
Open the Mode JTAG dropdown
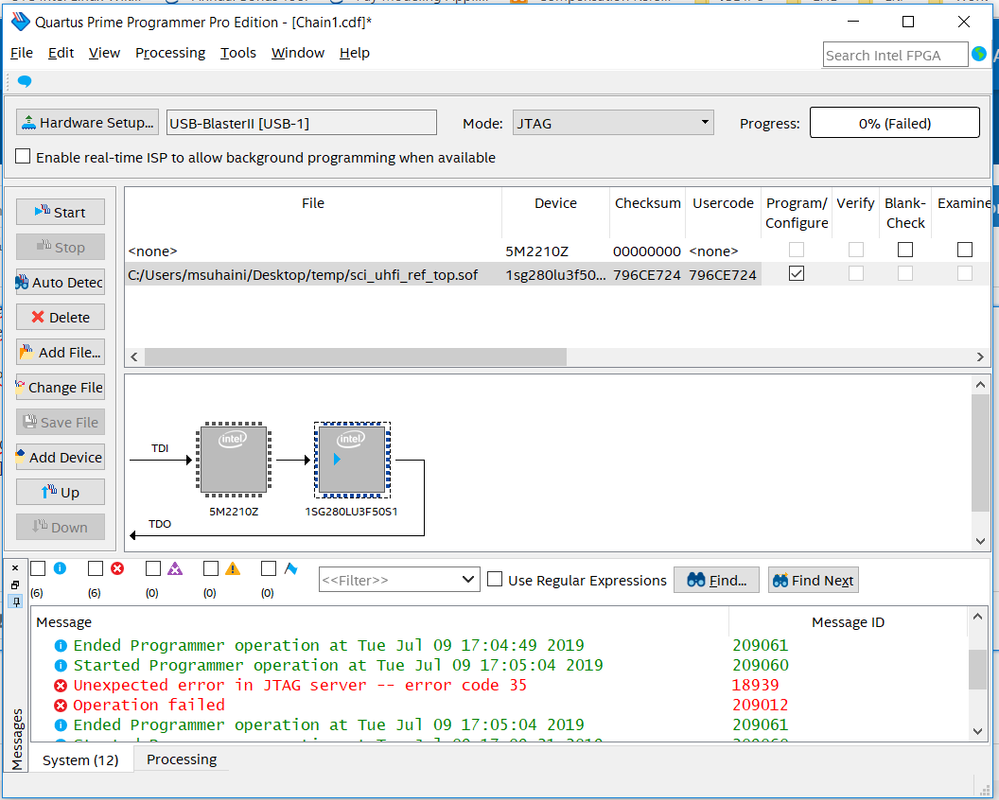pos(612,123)
